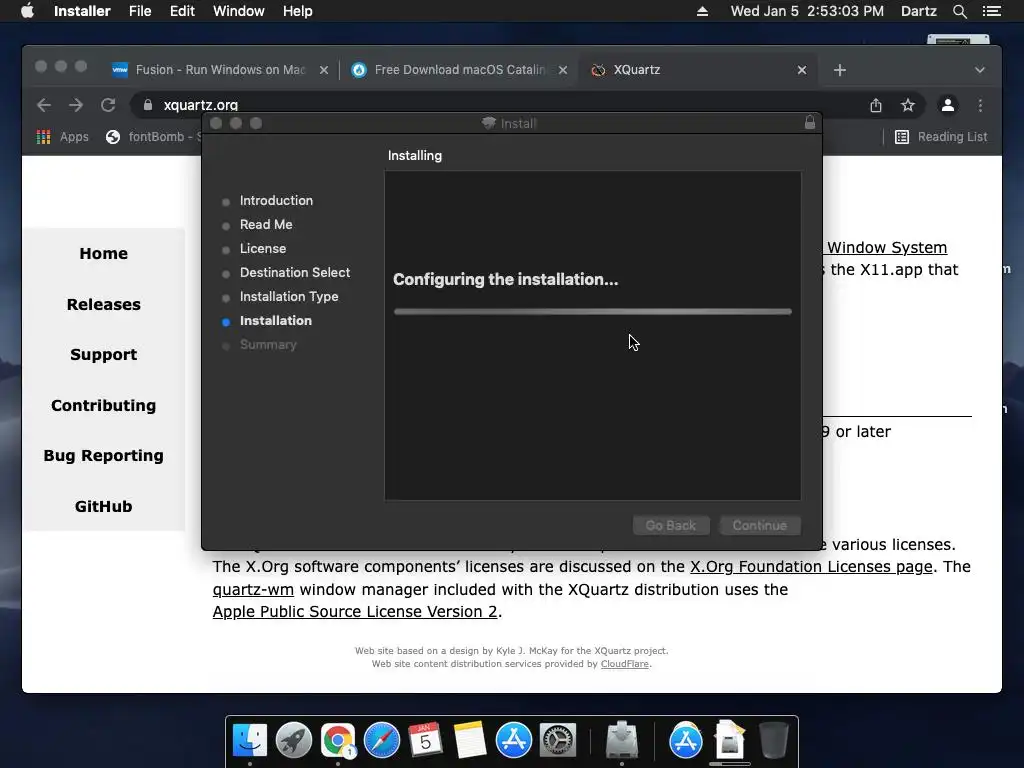Go back in Chrome browser
The height and width of the screenshot is (768, 1024).
(x=44, y=105)
